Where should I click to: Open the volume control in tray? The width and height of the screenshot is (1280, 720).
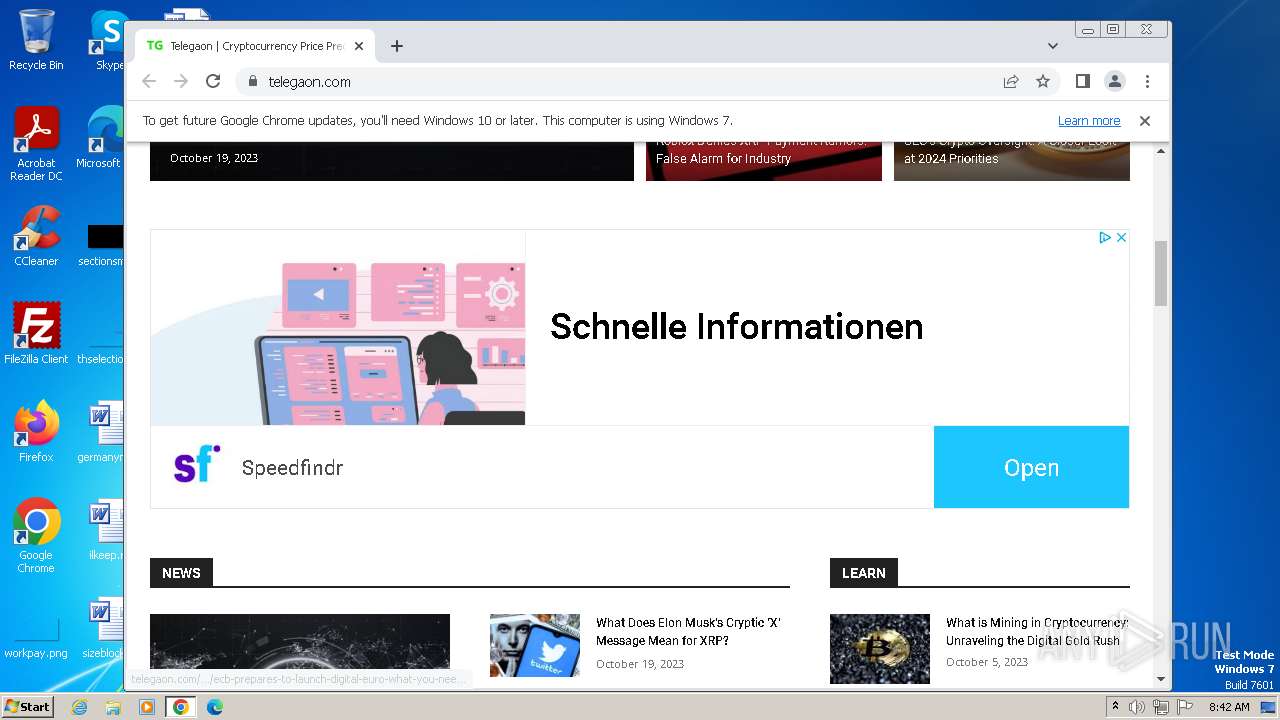click(1137, 707)
